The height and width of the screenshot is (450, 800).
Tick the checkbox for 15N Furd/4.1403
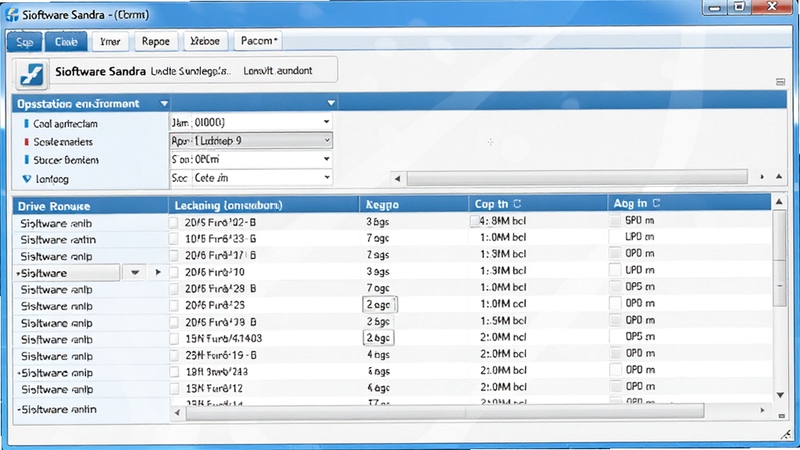pos(174,338)
